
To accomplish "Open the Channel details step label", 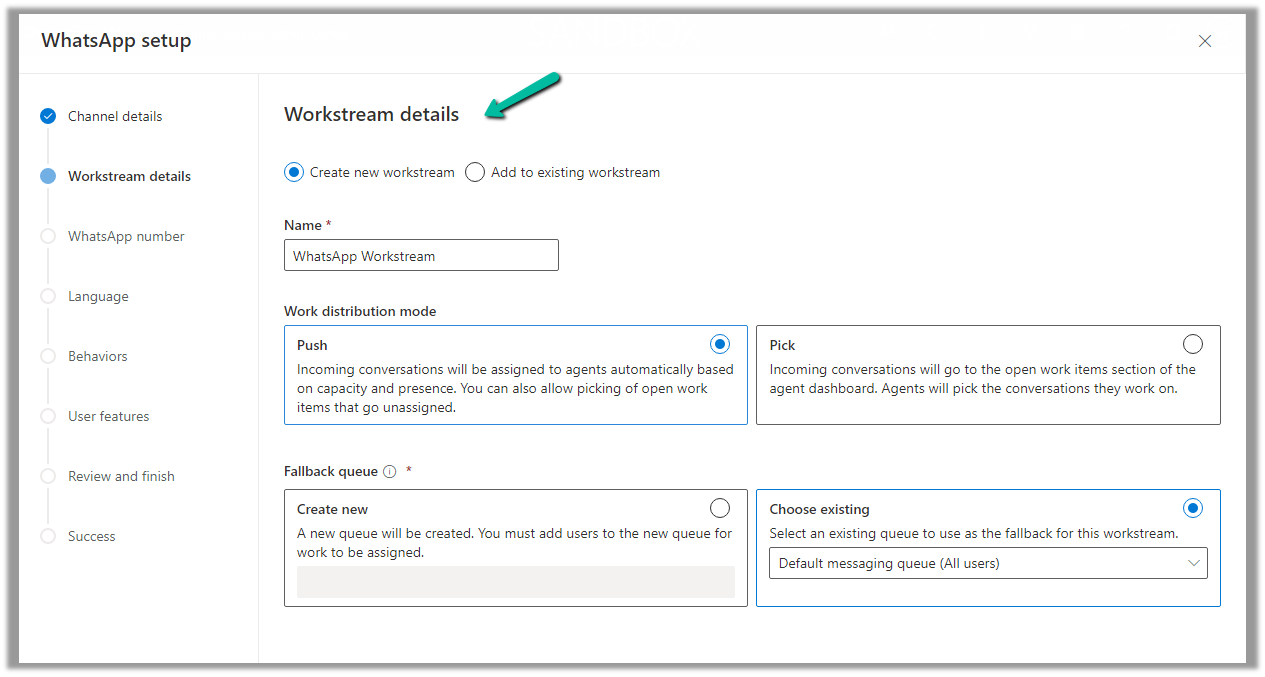I will [x=114, y=116].
